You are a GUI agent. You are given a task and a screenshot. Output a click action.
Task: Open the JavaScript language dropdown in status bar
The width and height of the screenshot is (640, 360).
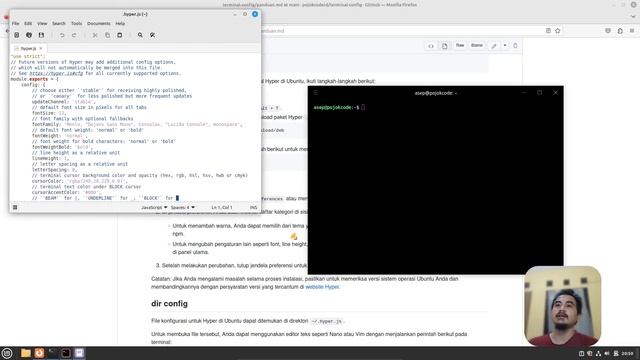tap(154, 207)
